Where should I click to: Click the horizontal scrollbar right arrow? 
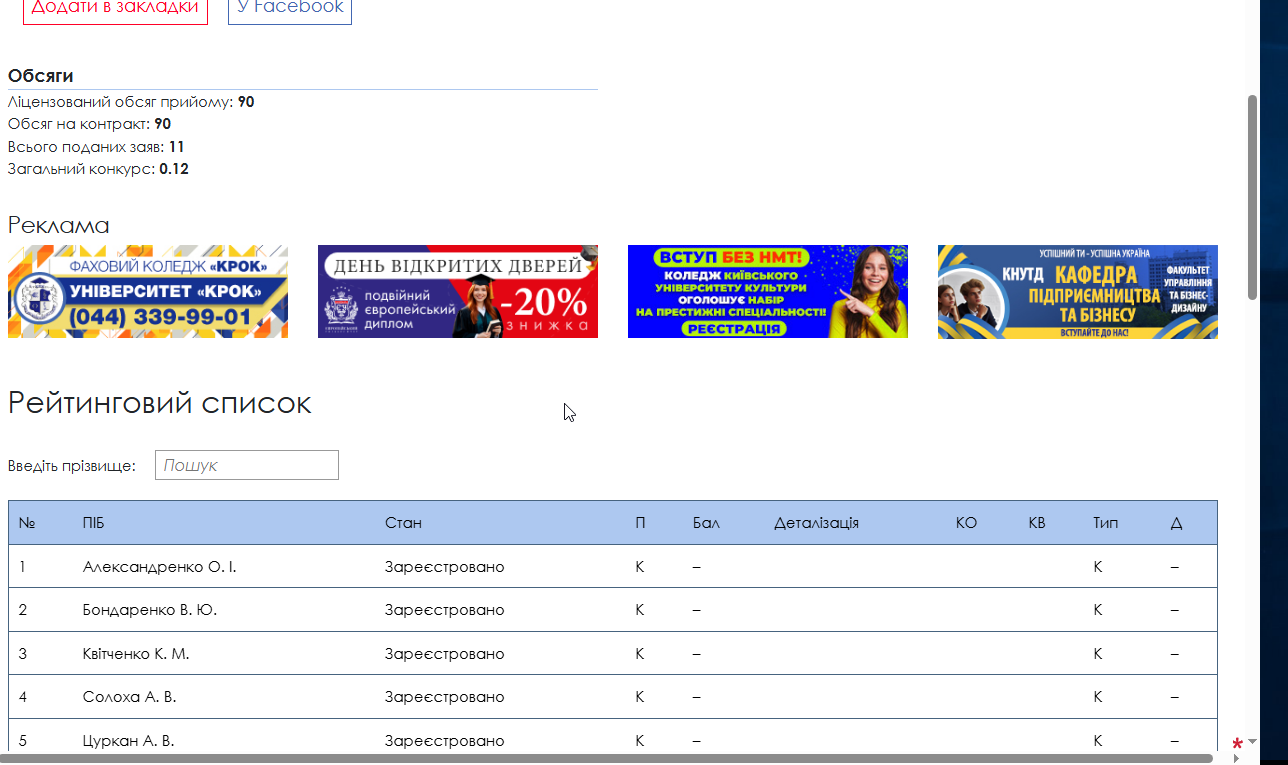1237,759
